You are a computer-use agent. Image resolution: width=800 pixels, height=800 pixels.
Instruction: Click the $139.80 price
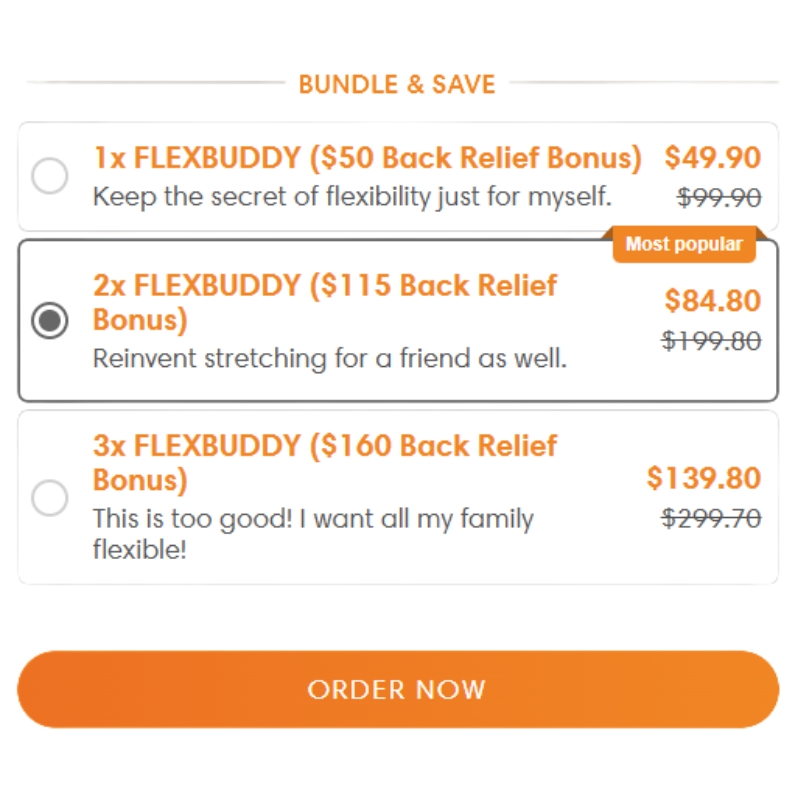tap(705, 478)
